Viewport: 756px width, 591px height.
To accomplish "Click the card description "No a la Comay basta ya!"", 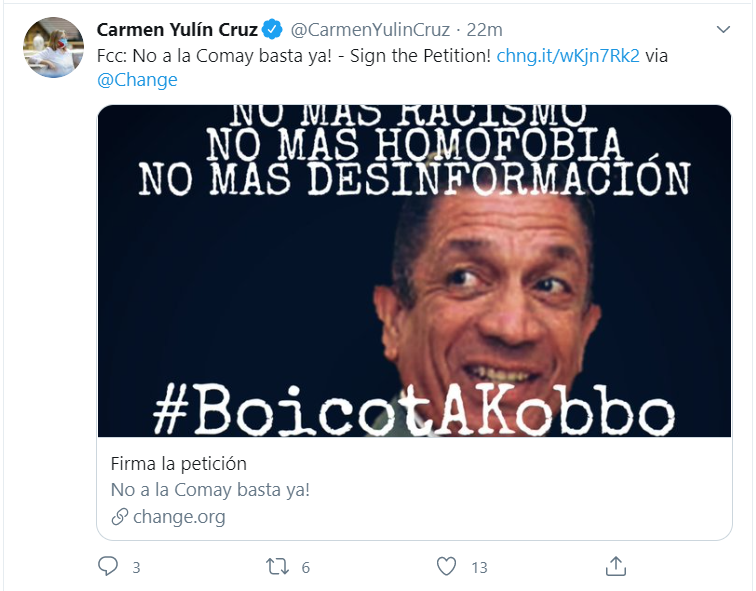I will (x=210, y=490).
